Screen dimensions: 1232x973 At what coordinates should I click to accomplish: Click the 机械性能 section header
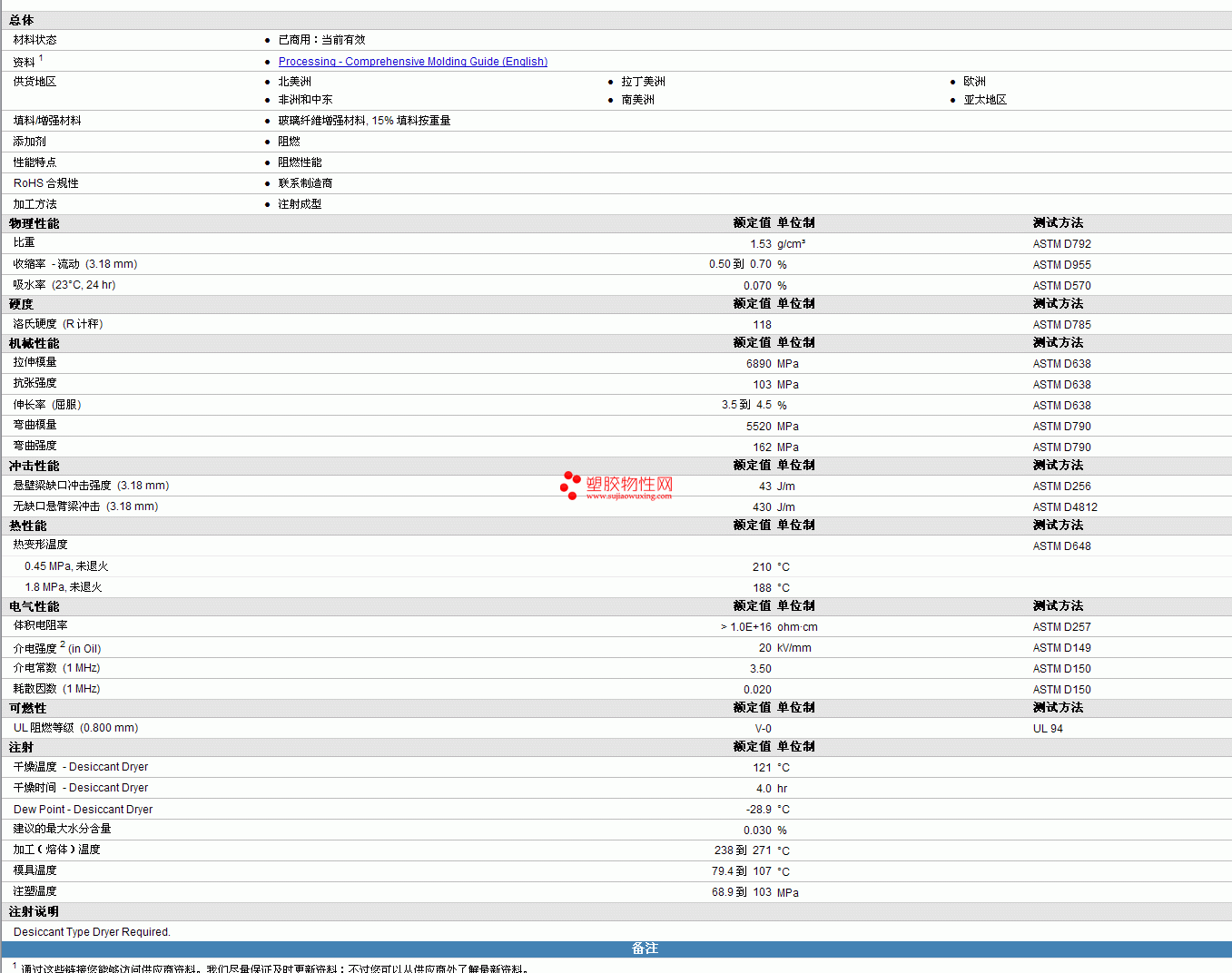click(34, 343)
